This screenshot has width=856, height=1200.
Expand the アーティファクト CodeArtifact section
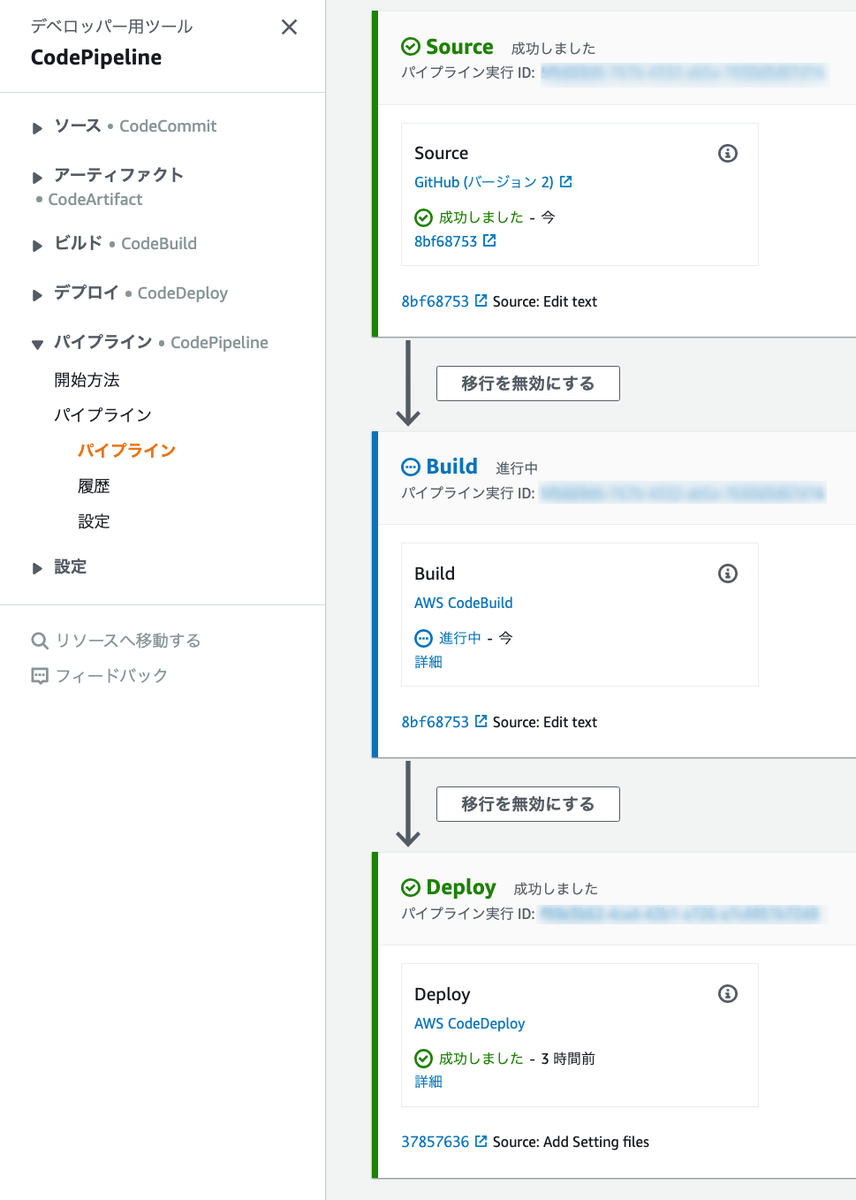click(x=37, y=177)
